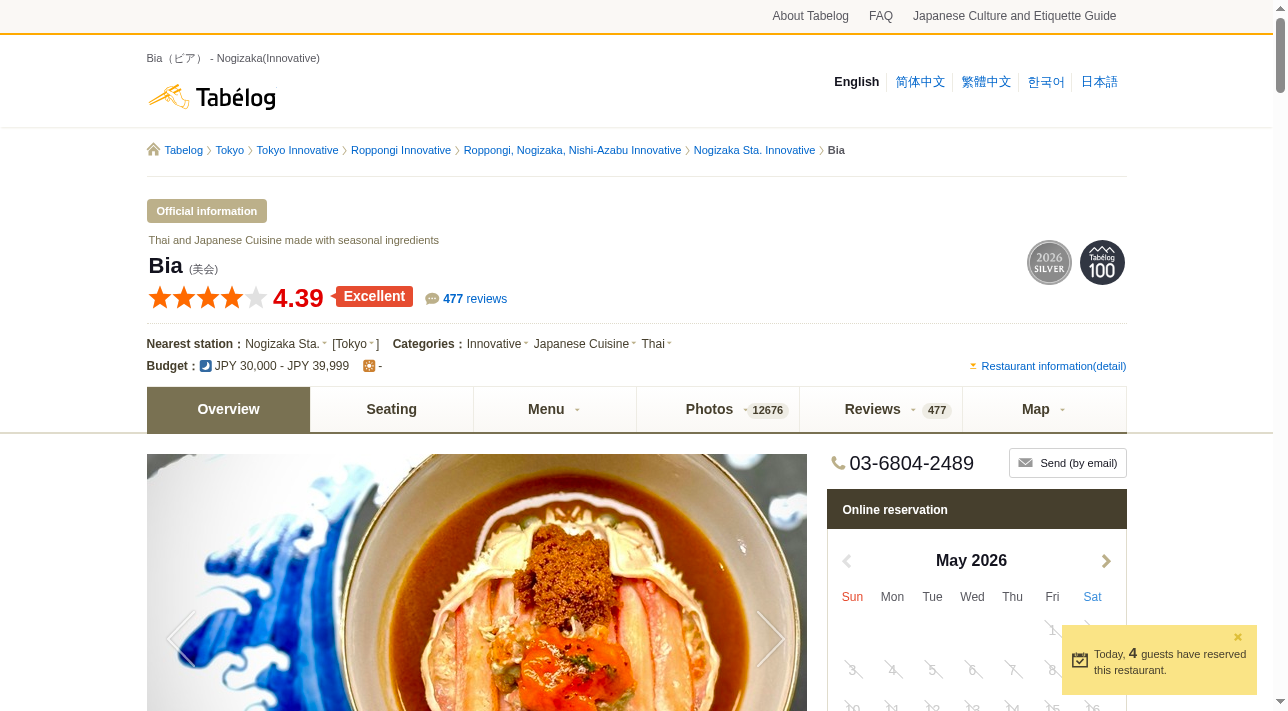Click the Tokyo breadcrumb link
The image size is (1288, 711).
click(x=230, y=150)
